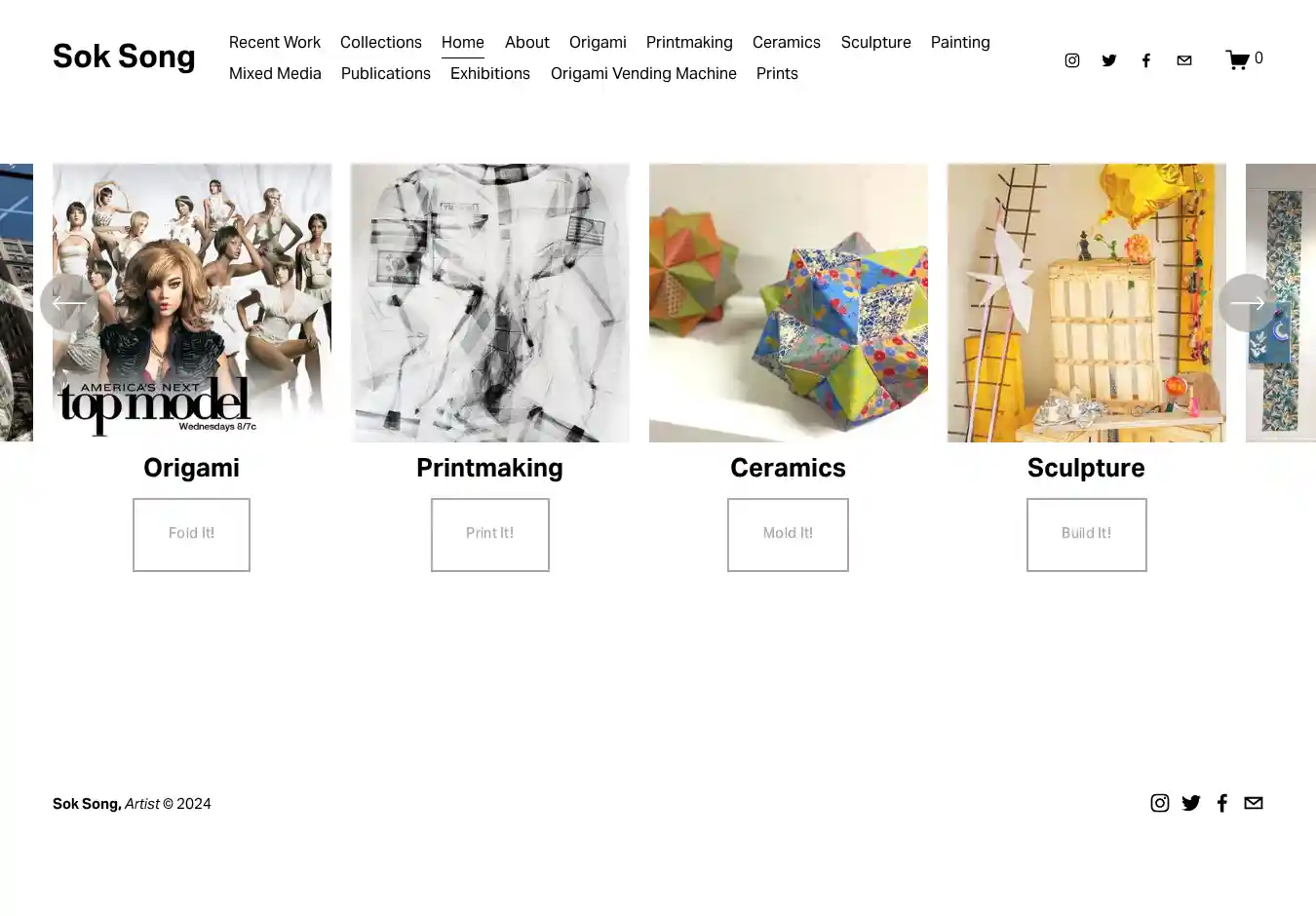Image resolution: width=1316 pixels, height=916 pixels.
Task: Advance carousel with right arrow
Action: [x=1247, y=303]
